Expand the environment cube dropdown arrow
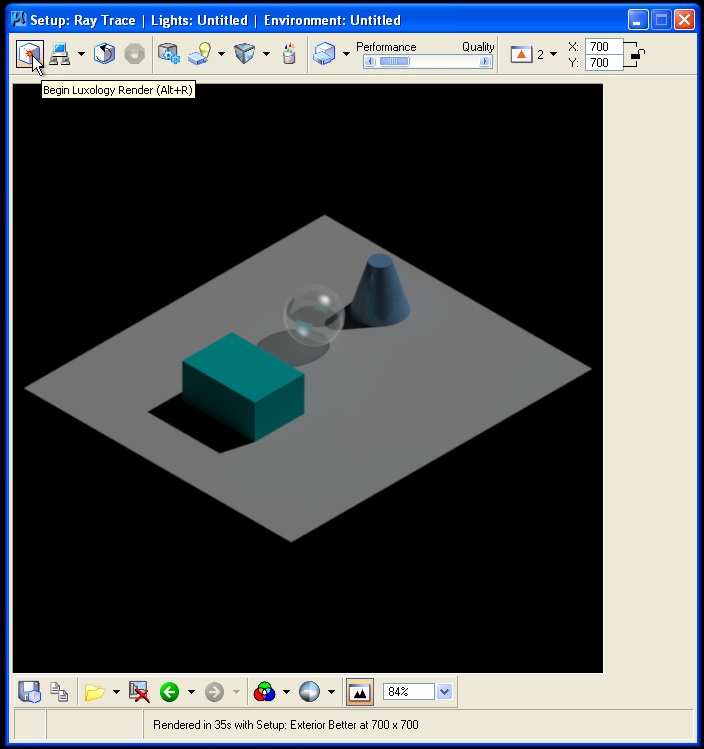Viewport: 704px width, 749px height. tap(267, 54)
